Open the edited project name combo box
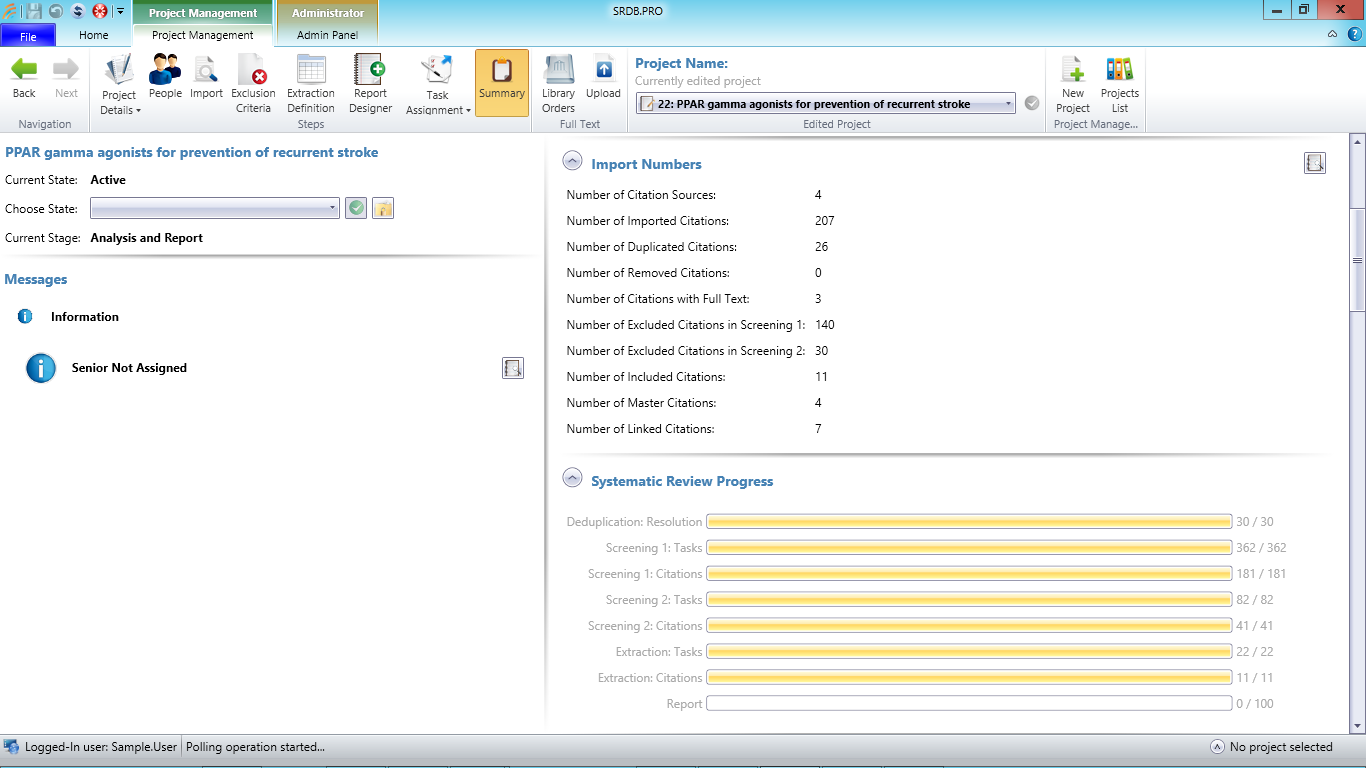The height and width of the screenshot is (768, 1366). coord(826,103)
